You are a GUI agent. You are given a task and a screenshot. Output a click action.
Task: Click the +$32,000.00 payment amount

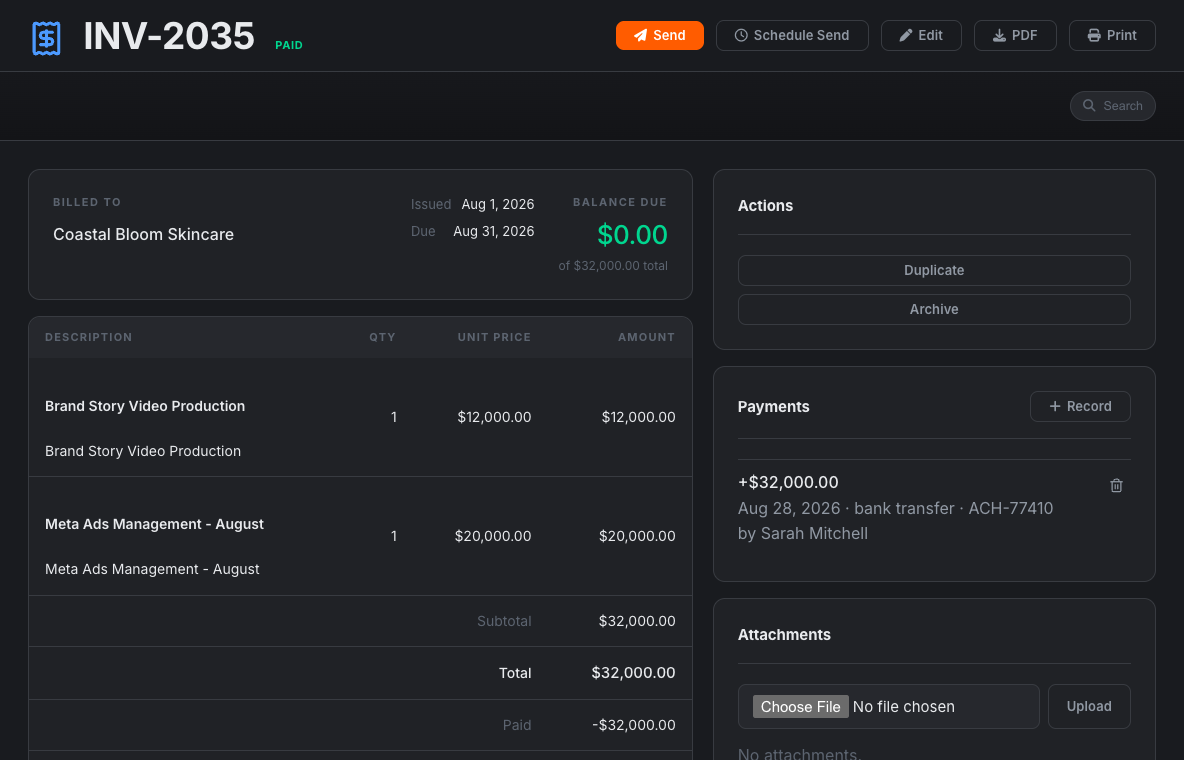[788, 482]
